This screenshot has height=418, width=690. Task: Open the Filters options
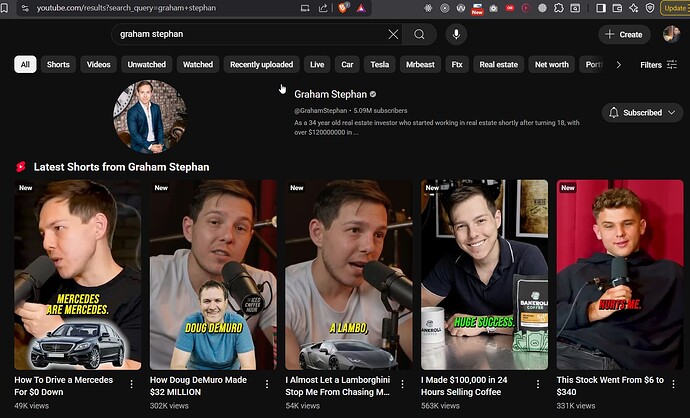[x=658, y=65]
